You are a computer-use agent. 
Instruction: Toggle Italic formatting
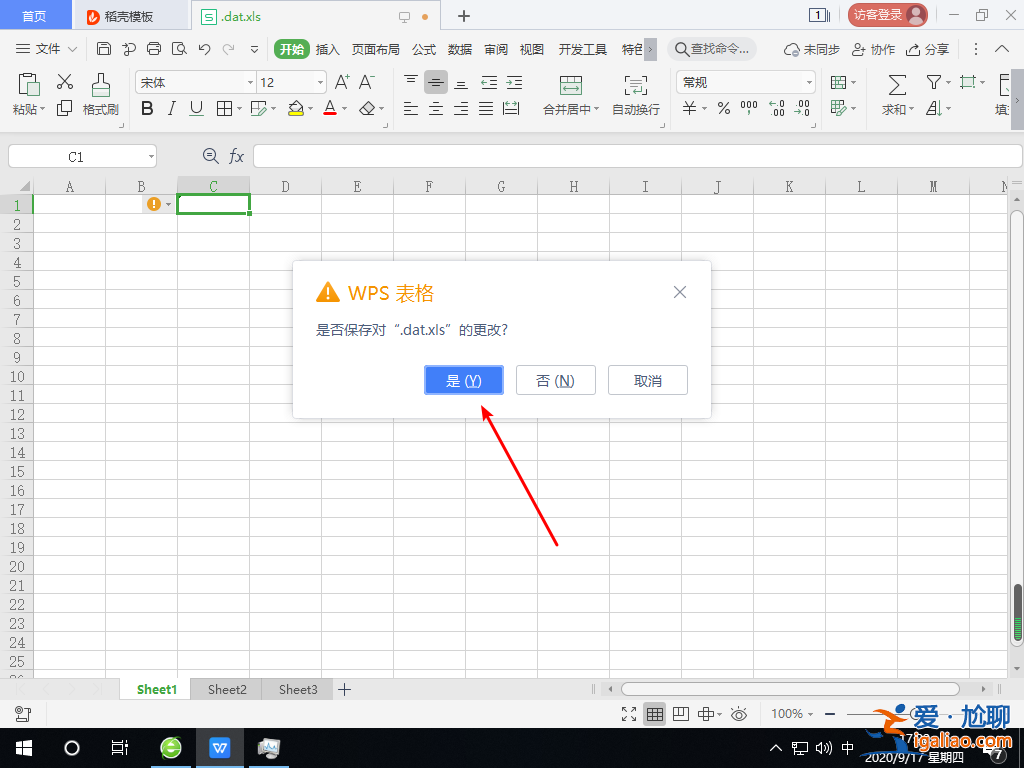tap(171, 109)
